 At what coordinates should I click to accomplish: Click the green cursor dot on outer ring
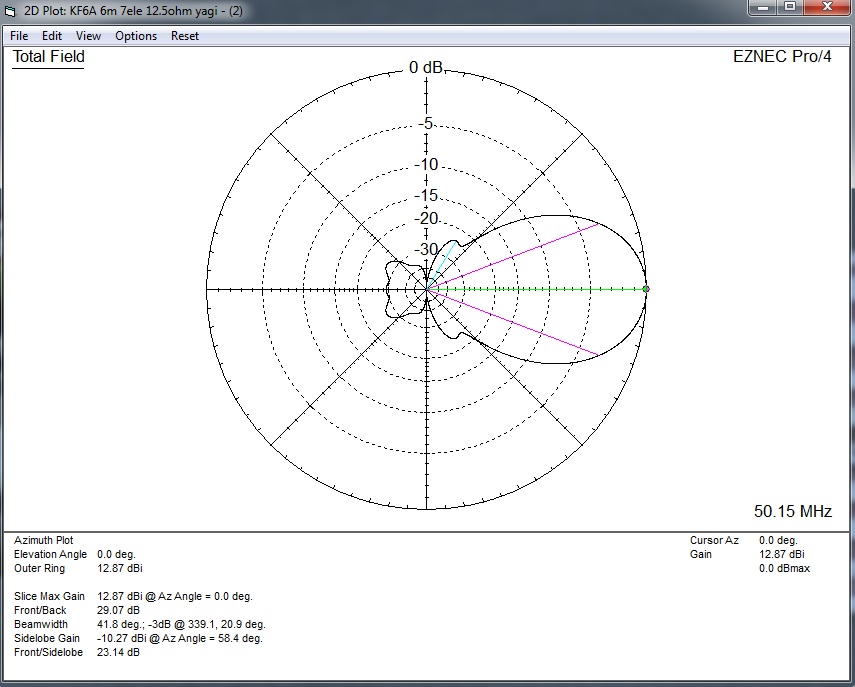646,289
